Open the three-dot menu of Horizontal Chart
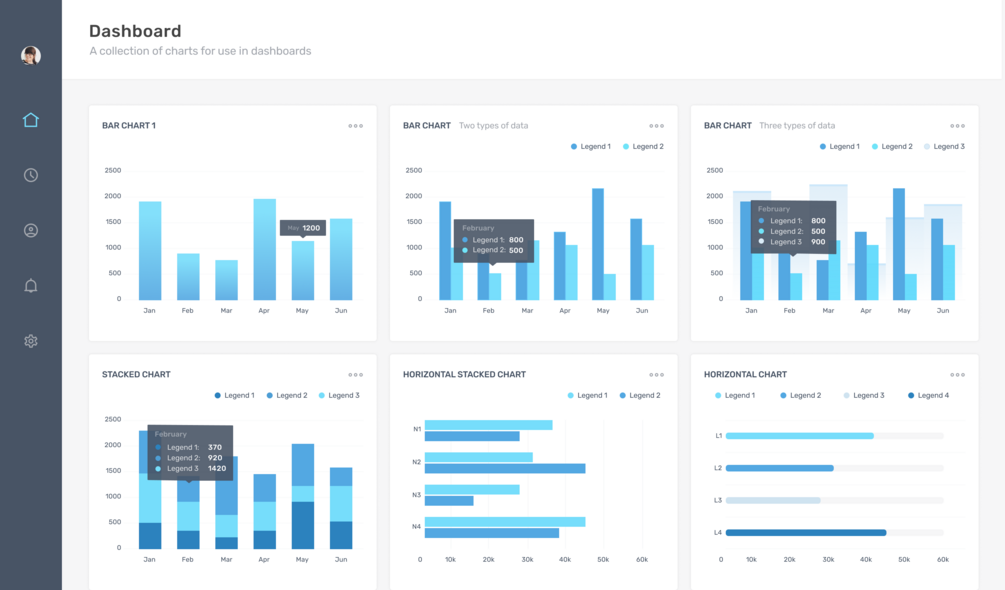The height and width of the screenshot is (590, 1005). pyautogui.click(x=958, y=375)
